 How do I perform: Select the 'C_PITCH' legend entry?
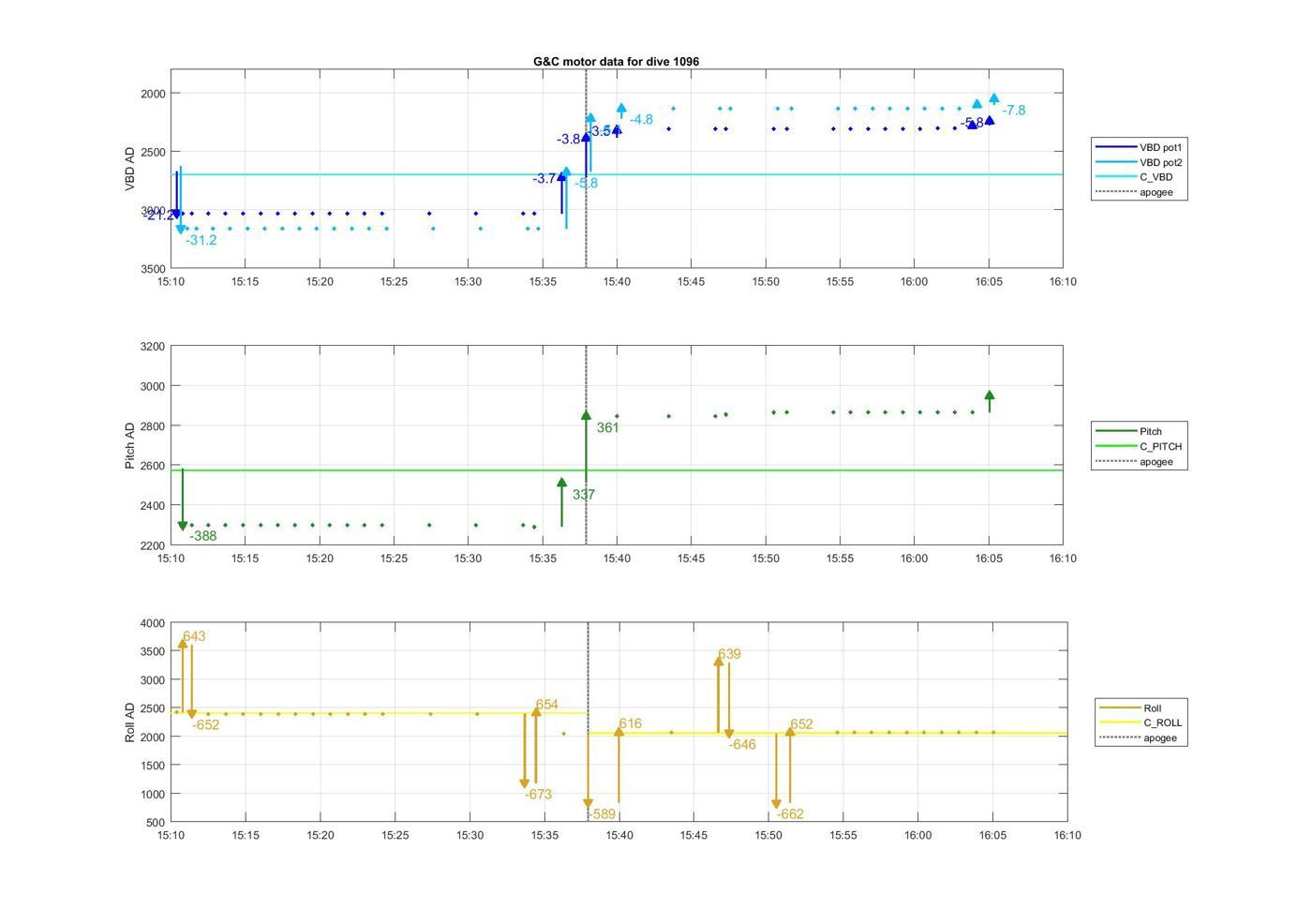(x=1141, y=446)
